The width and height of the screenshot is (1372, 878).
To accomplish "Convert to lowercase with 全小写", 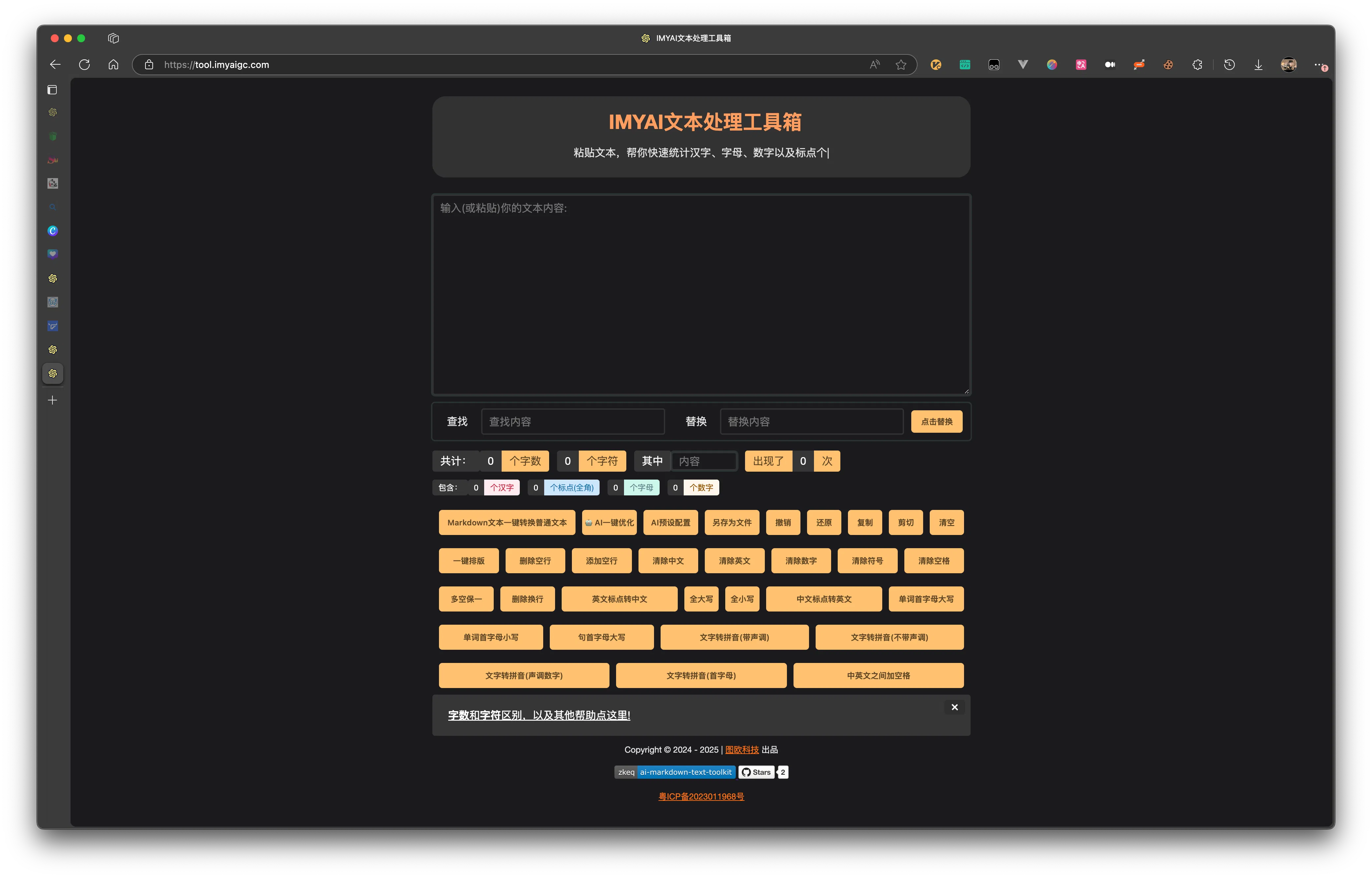I will coord(742,599).
